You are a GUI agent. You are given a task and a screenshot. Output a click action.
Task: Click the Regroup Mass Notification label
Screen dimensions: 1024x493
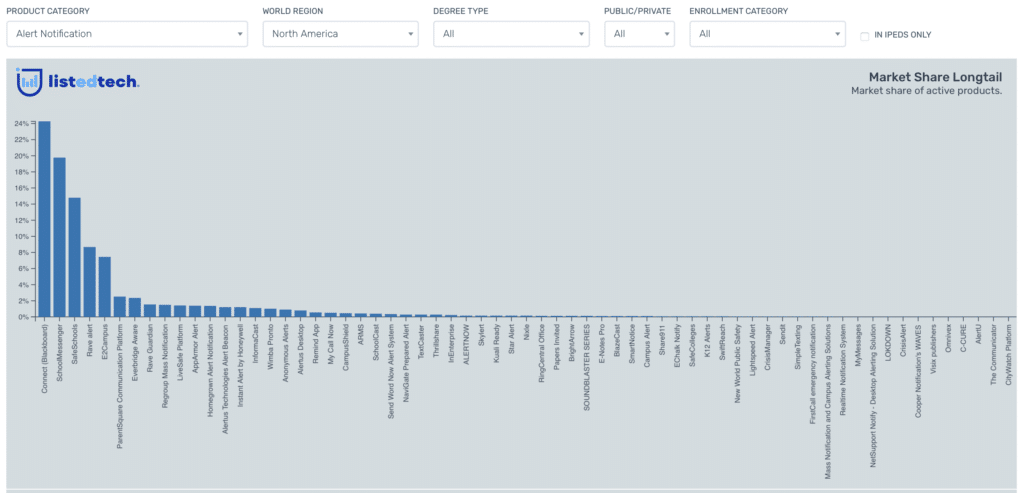[x=165, y=366]
